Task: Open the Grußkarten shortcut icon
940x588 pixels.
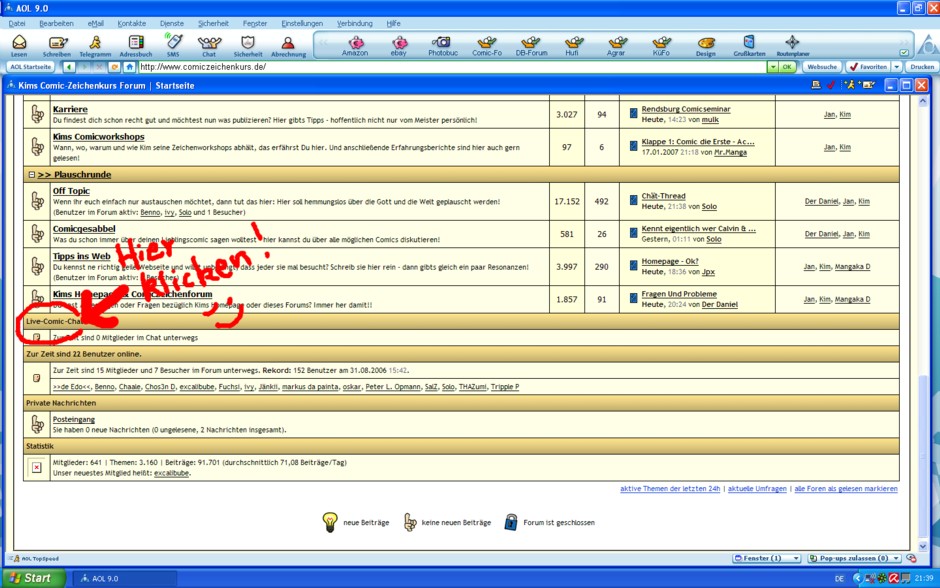Action: 749,43
